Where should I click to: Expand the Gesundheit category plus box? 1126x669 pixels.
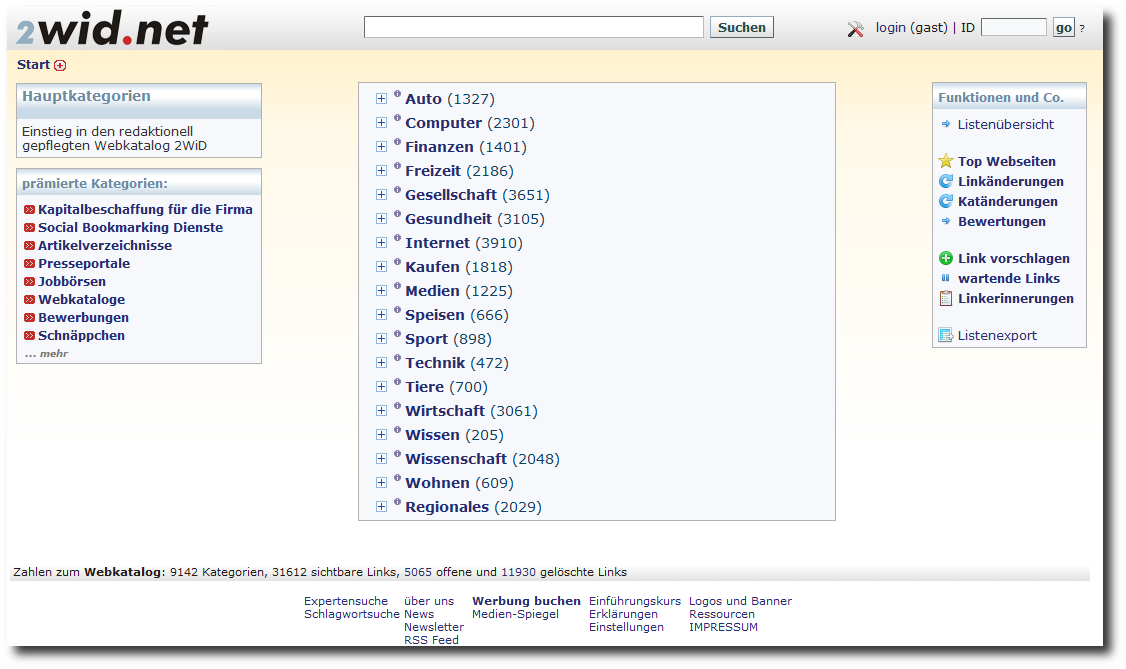[x=381, y=219]
